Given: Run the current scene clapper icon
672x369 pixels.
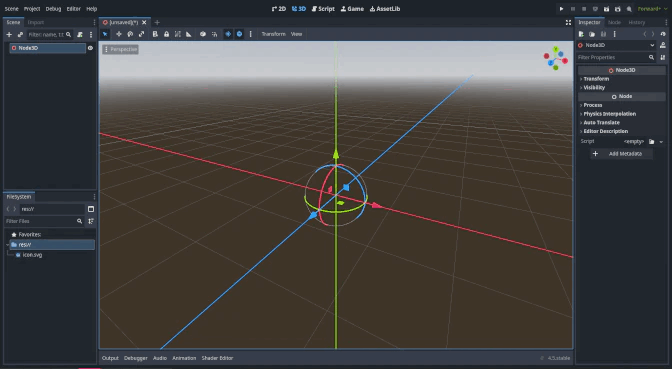Looking at the screenshot, I should click(x=606, y=9).
